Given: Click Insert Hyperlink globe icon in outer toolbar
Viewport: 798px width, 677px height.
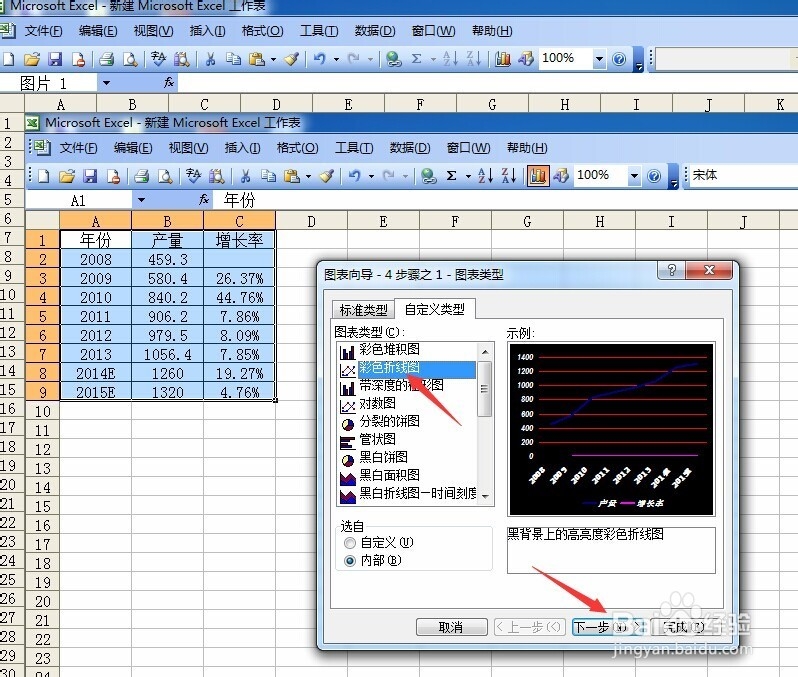Looking at the screenshot, I should point(393,59).
